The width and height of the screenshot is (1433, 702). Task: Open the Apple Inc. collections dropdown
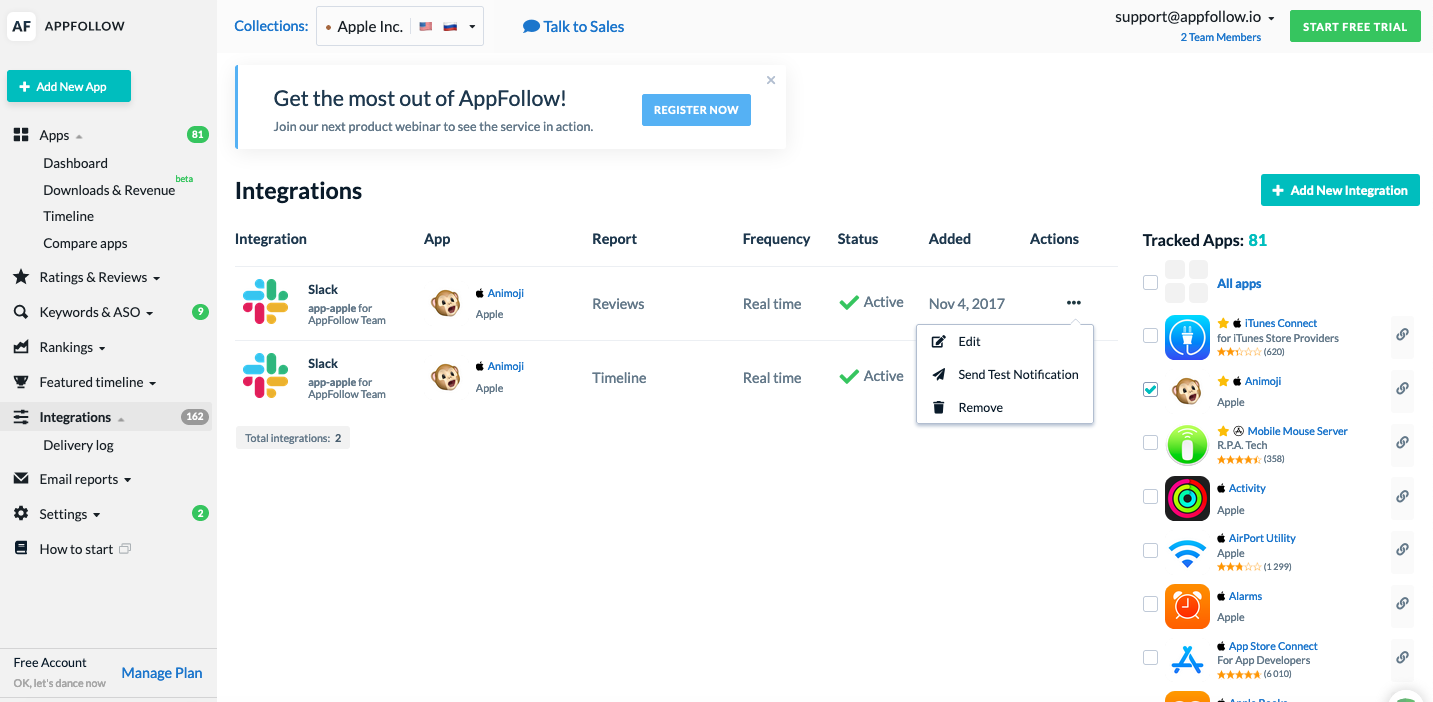pos(400,26)
